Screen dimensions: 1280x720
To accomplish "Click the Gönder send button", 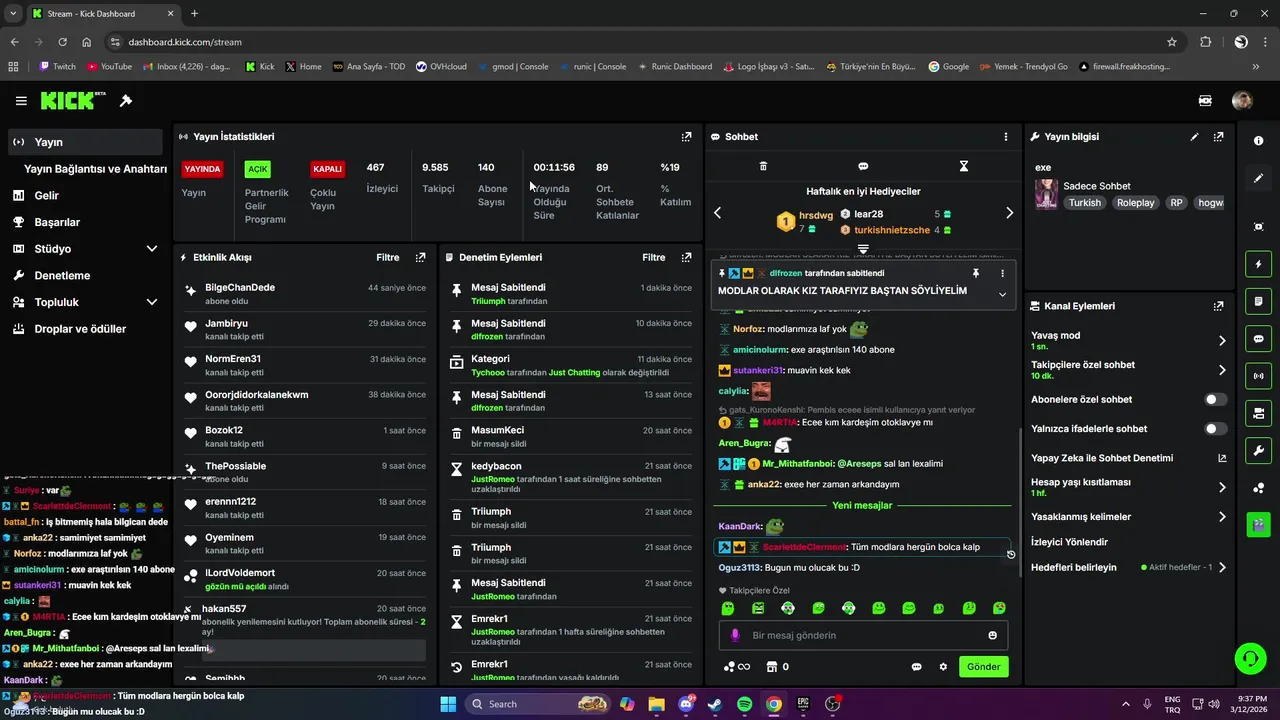I will coord(983,667).
